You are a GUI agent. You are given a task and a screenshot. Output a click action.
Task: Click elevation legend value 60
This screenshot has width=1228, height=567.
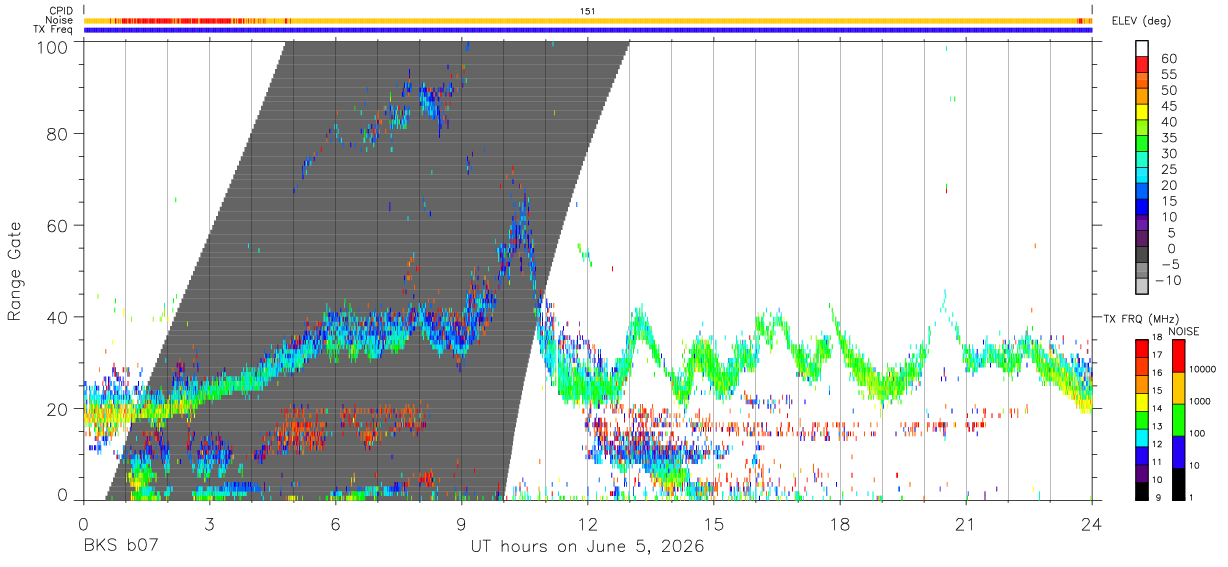pos(1168,59)
